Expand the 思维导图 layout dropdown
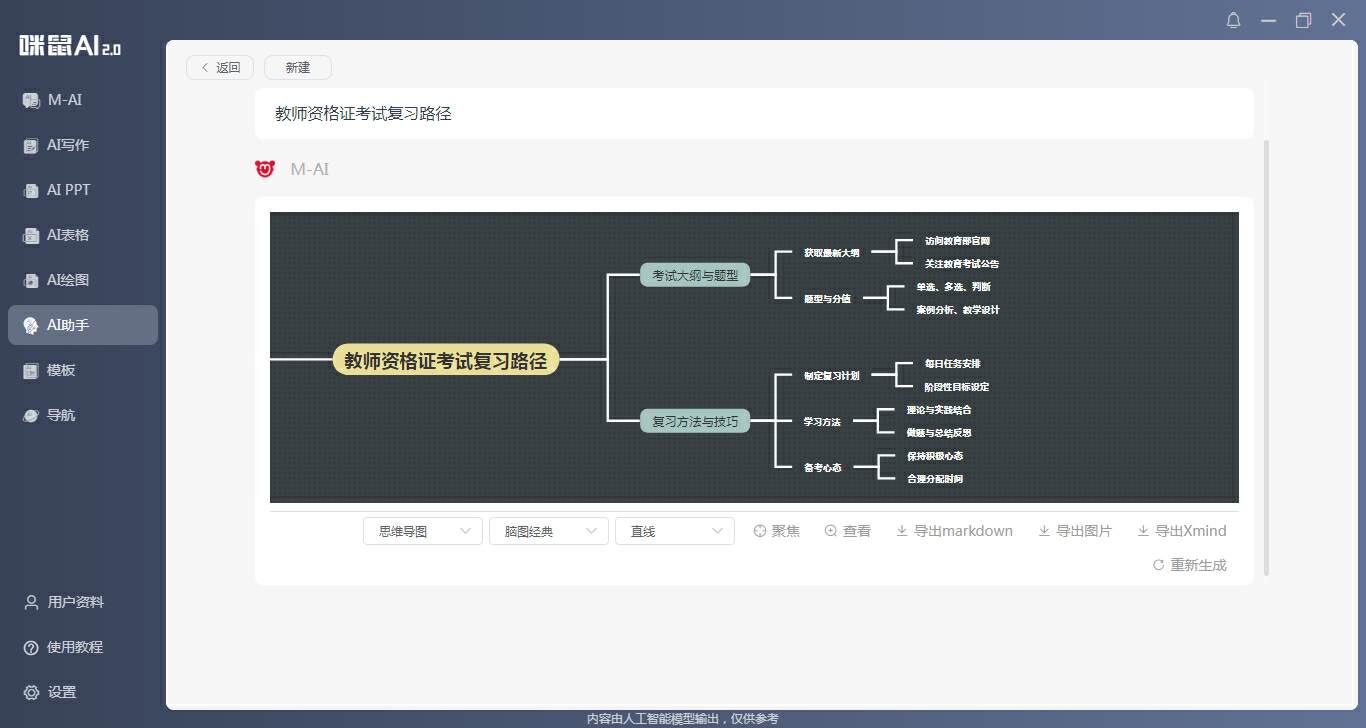 [422, 531]
